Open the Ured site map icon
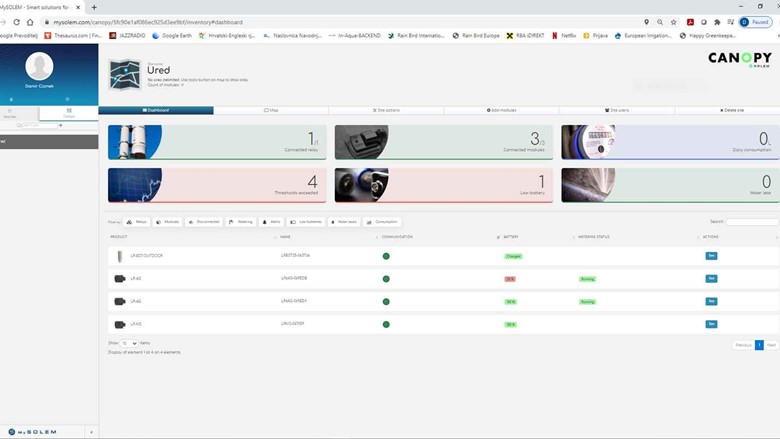This screenshot has width=780, height=439. (x=125, y=75)
